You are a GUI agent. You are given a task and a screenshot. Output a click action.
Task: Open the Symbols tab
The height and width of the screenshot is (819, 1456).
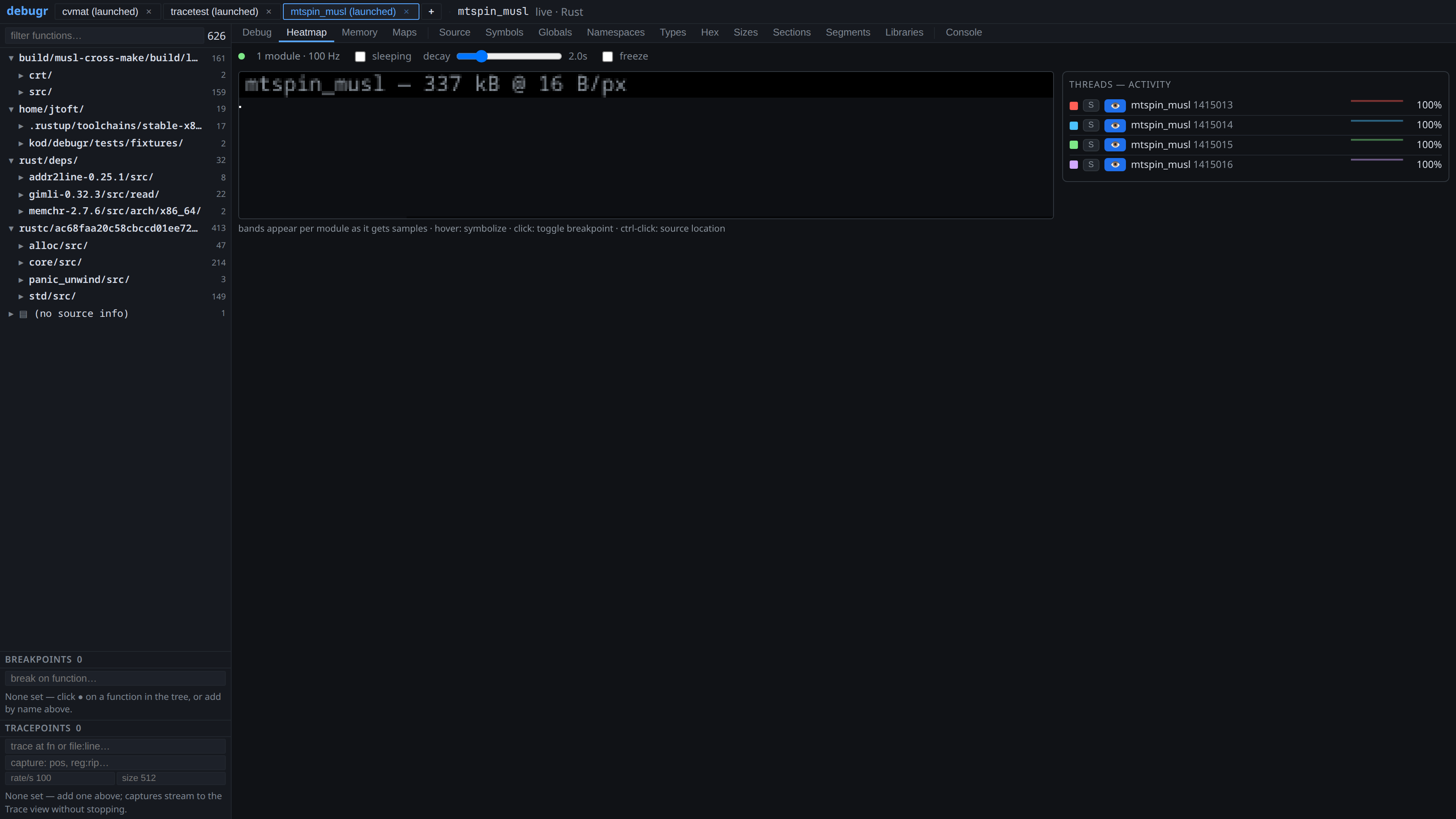click(x=504, y=32)
